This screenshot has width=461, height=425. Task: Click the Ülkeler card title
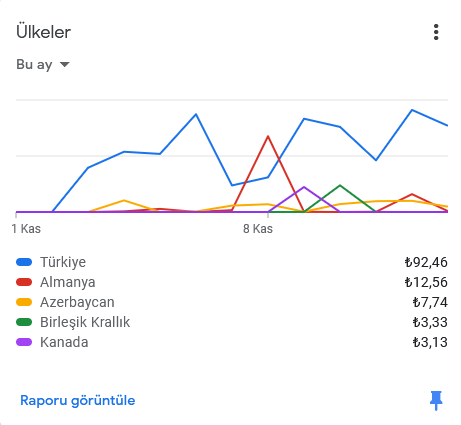coord(43,32)
